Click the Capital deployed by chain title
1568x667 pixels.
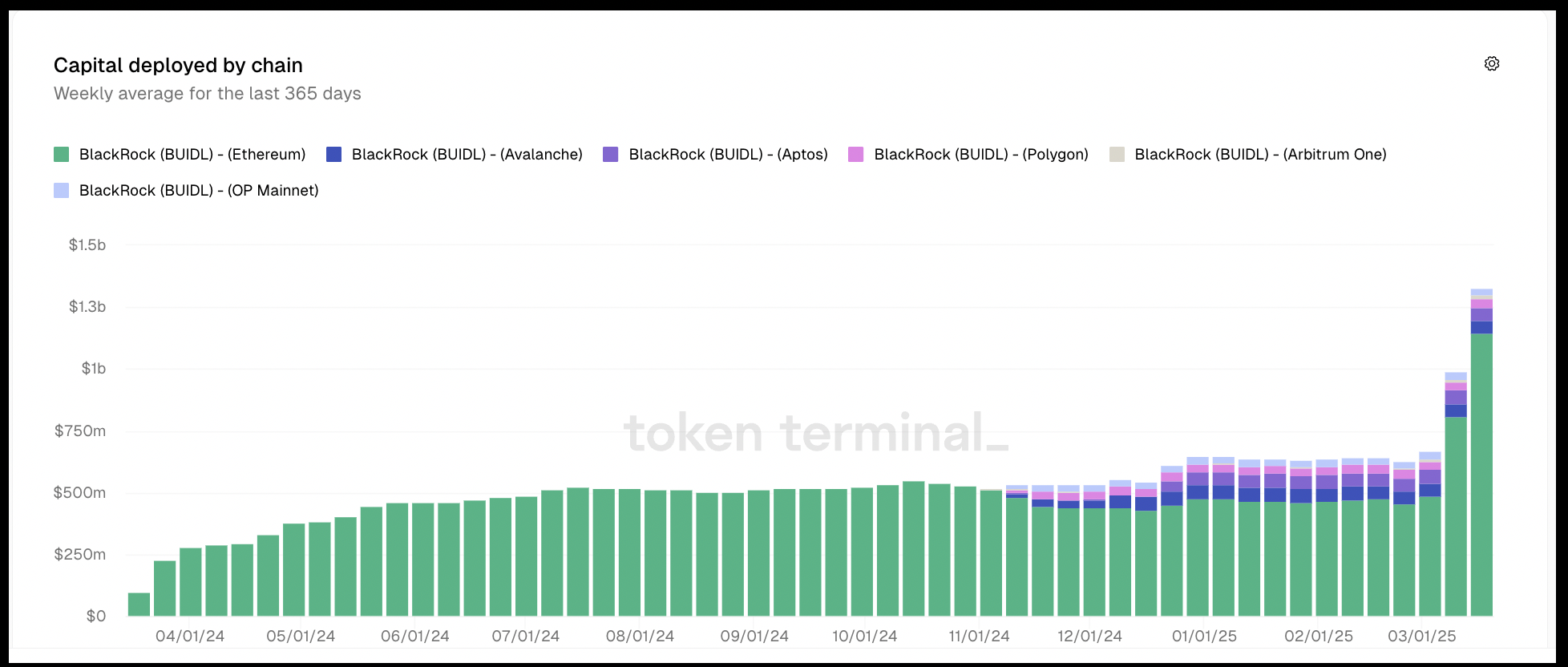(178, 66)
